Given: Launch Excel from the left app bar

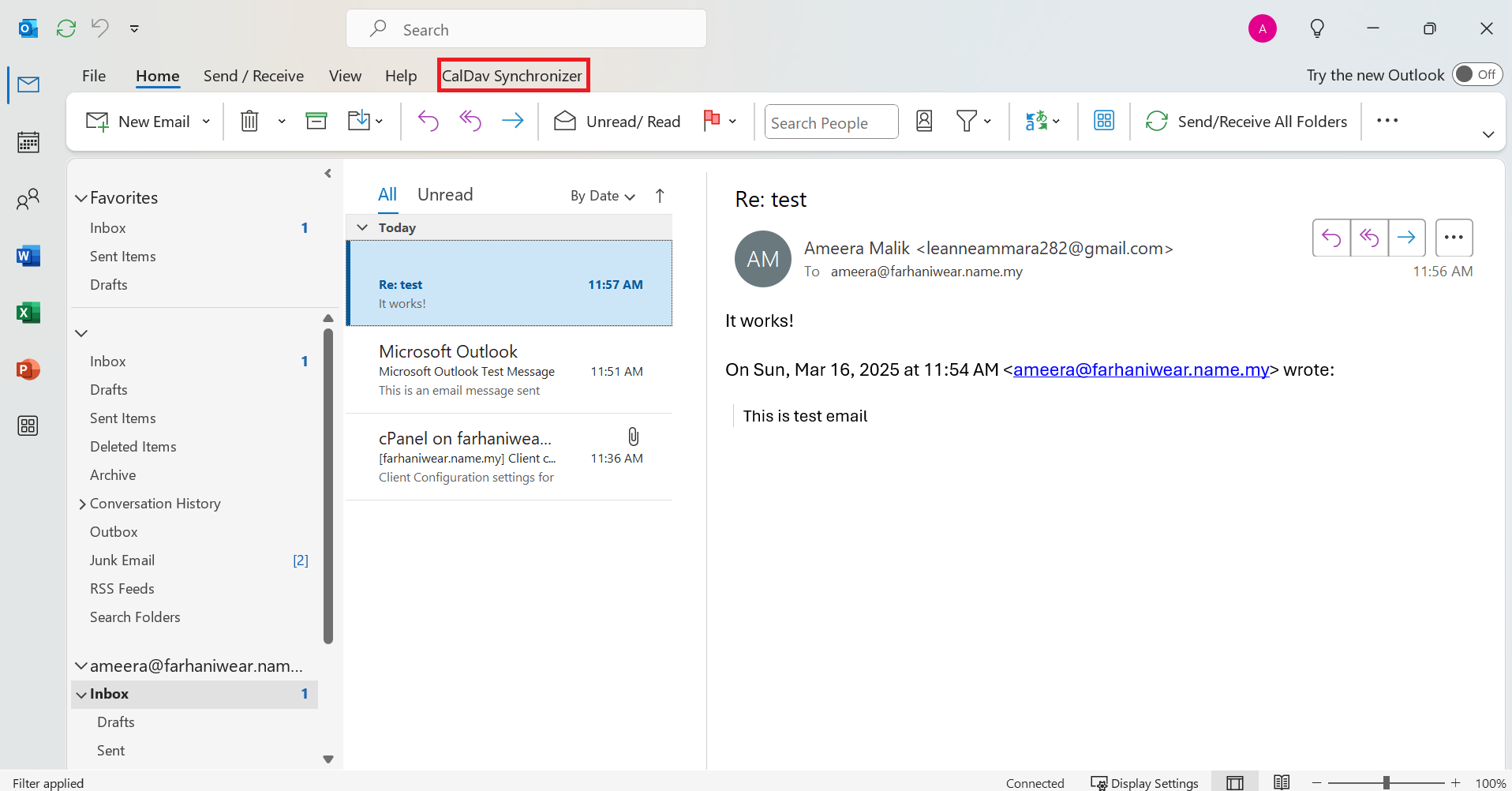Looking at the screenshot, I should (x=28, y=313).
